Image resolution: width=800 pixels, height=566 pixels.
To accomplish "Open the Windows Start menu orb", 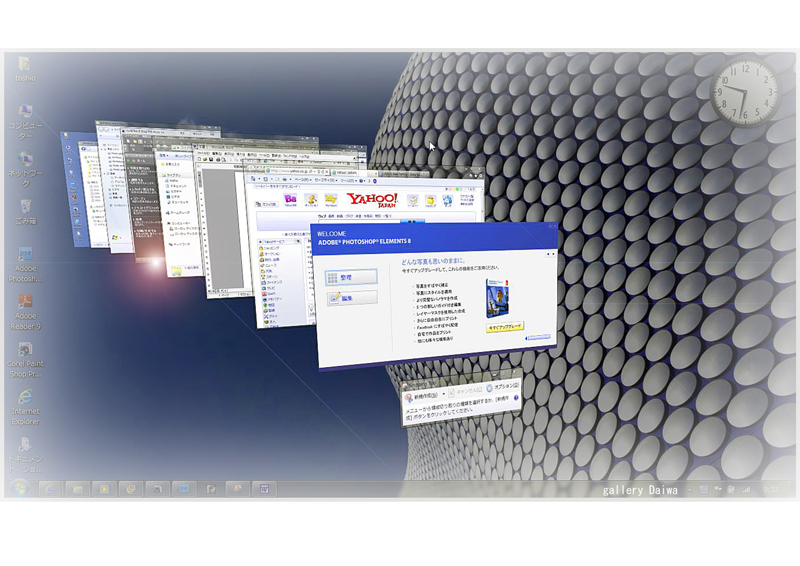I will (20, 488).
